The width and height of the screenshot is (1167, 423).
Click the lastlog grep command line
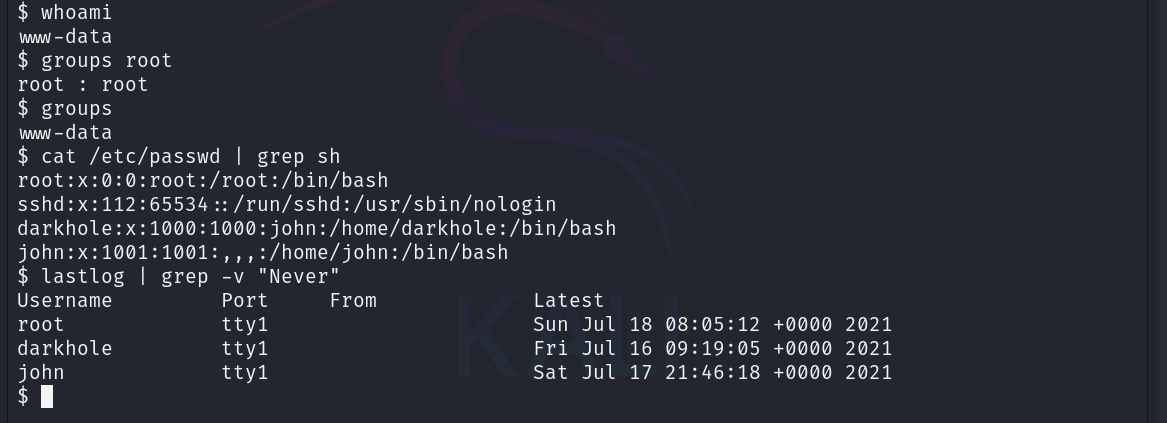click(x=190, y=277)
